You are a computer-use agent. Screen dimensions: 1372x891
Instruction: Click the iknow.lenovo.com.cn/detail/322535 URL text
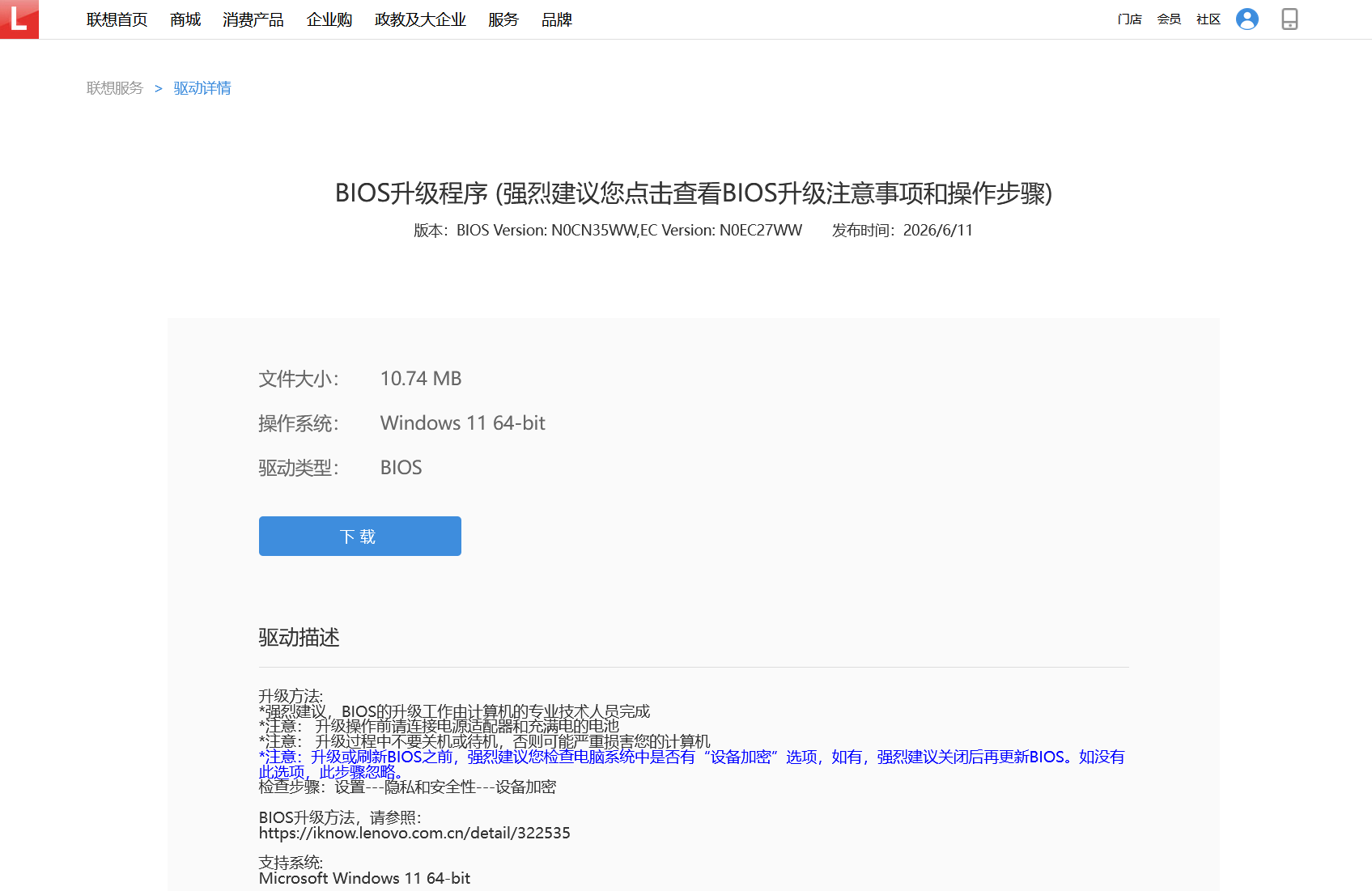(414, 833)
